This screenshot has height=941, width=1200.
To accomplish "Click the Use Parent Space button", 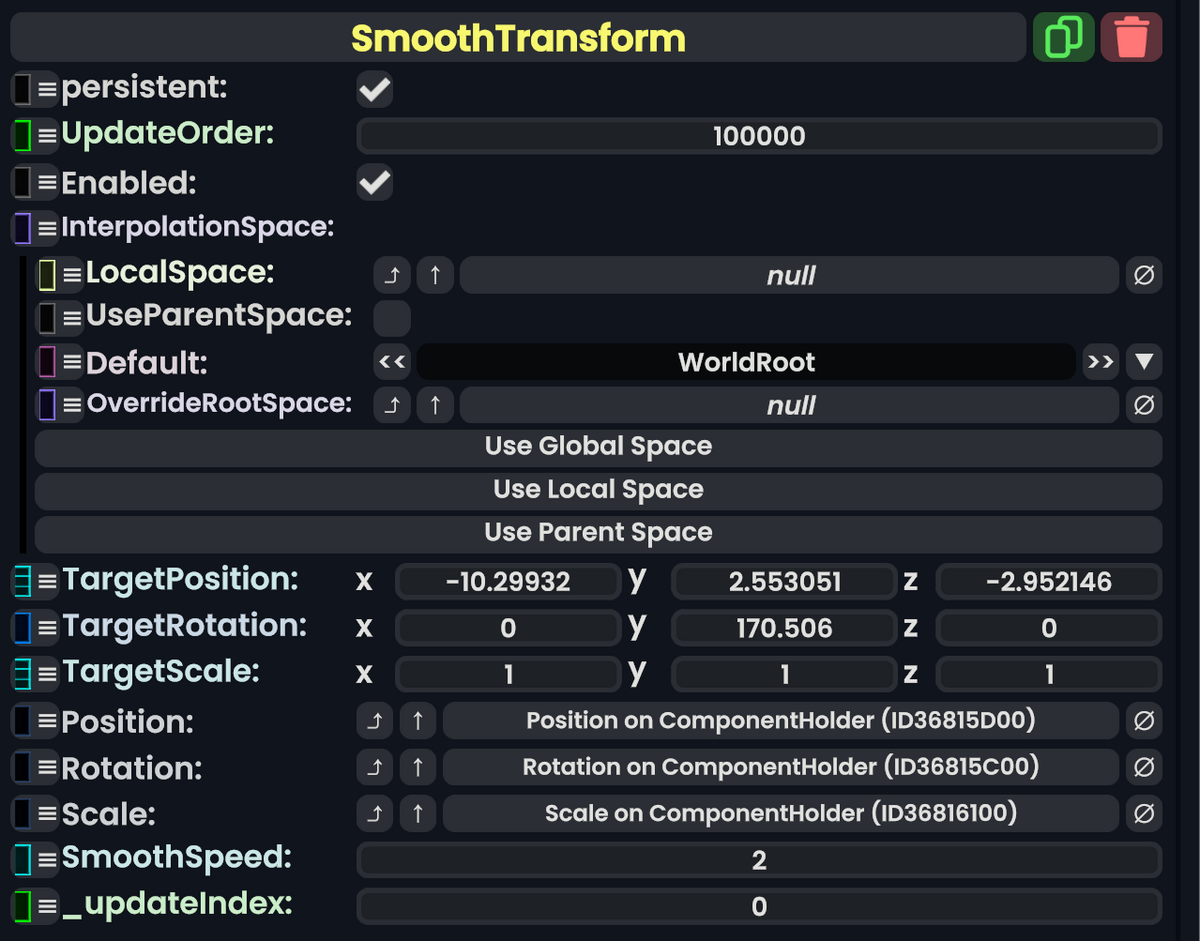I will 598,532.
